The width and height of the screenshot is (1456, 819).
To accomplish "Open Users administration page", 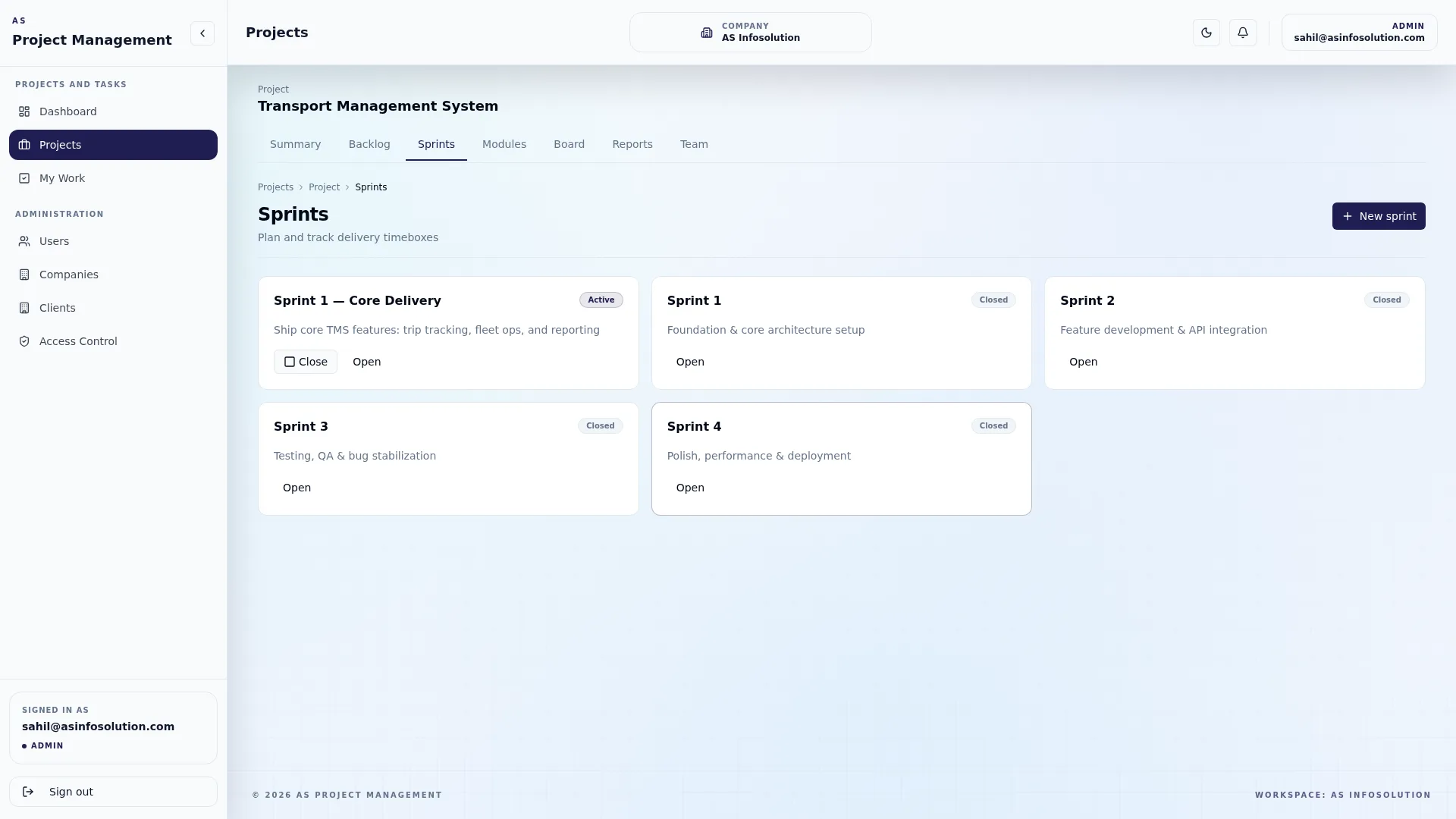I will [x=113, y=241].
